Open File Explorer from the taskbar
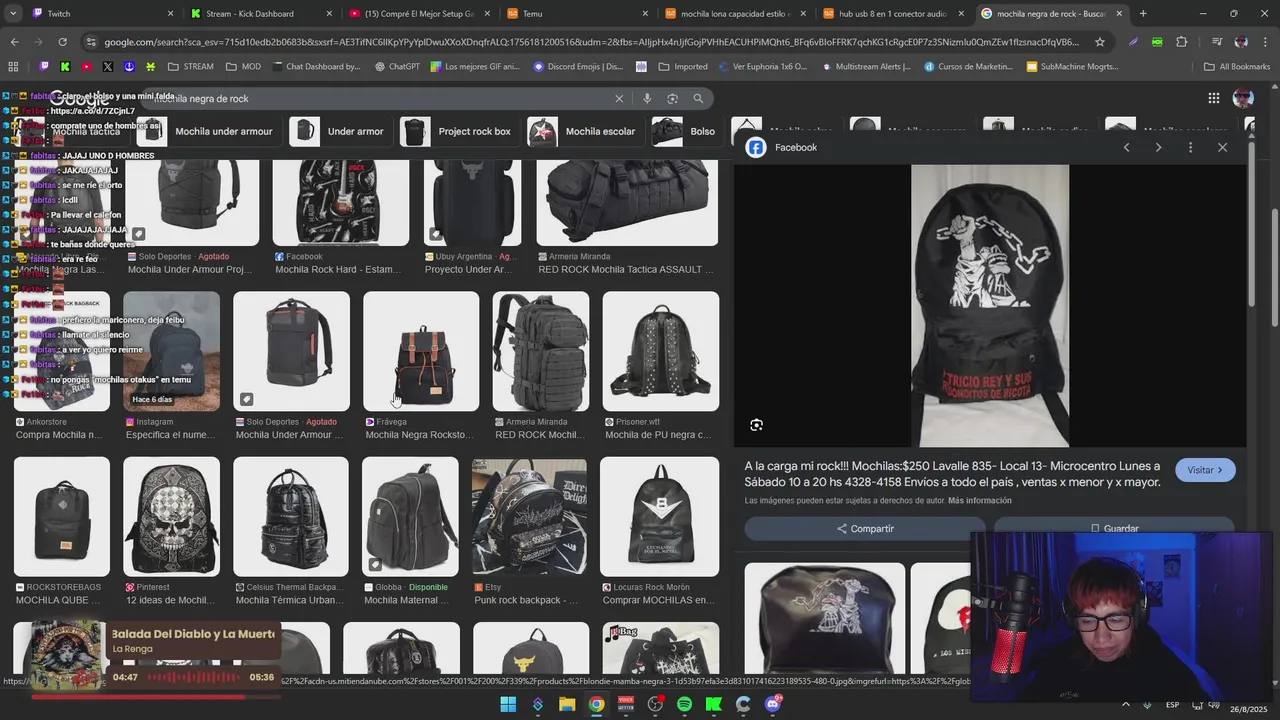The width and height of the screenshot is (1280, 720). point(567,704)
